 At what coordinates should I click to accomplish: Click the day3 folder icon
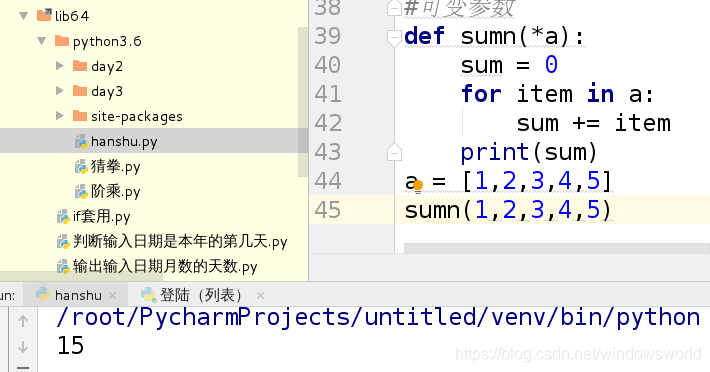[80, 91]
